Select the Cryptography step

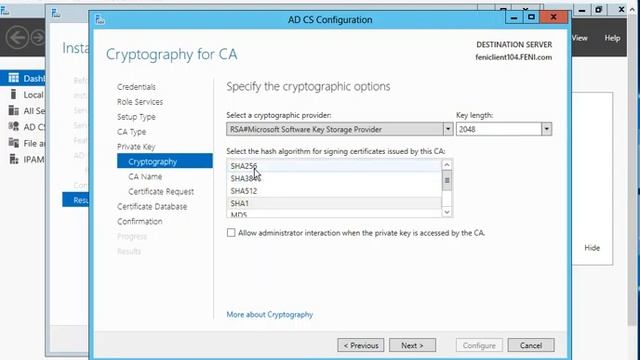pyautogui.click(x=165, y=161)
